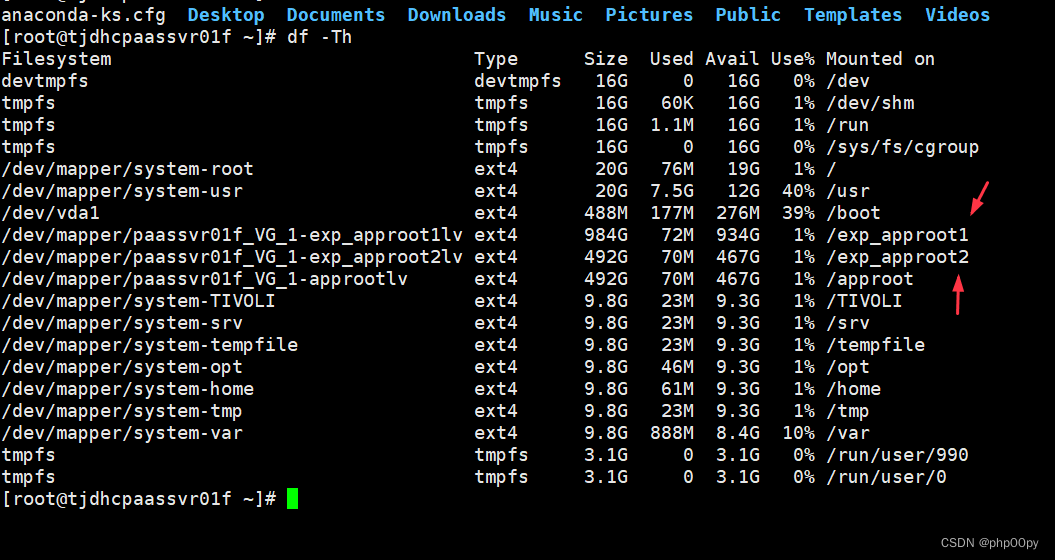Click the /TIVOLI mount point
Screen dimensions: 1055x560
pyautogui.click(x=865, y=301)
